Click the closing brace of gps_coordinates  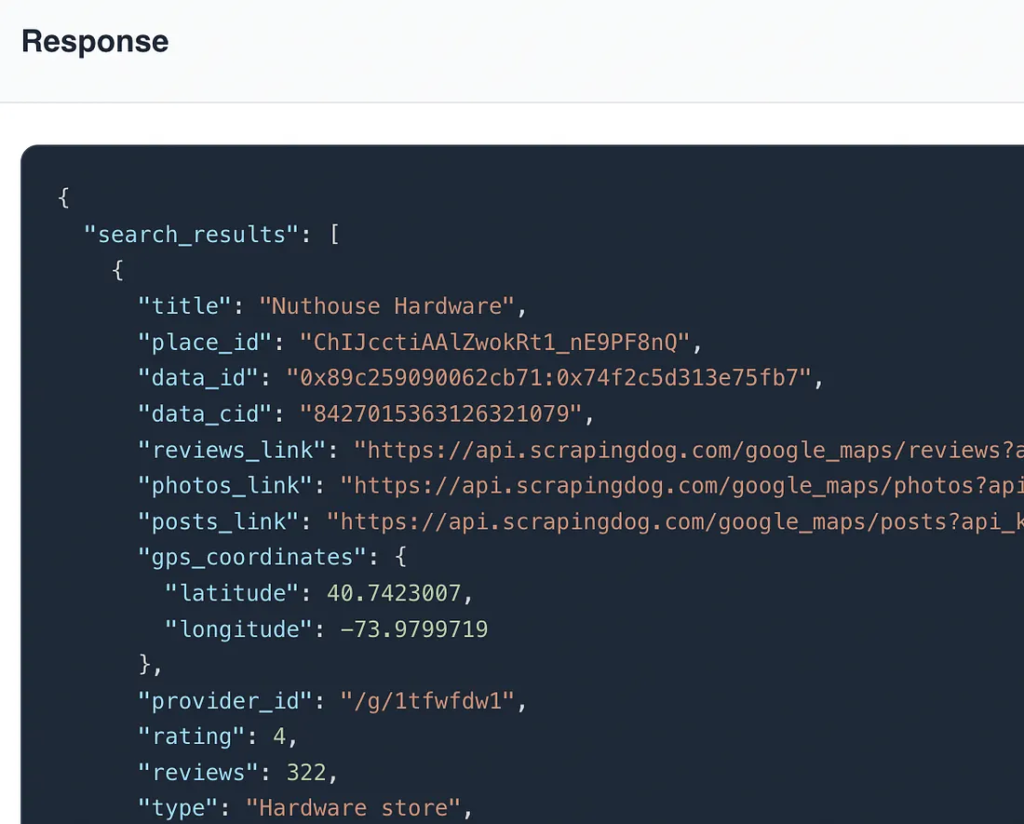click(140, 665)
